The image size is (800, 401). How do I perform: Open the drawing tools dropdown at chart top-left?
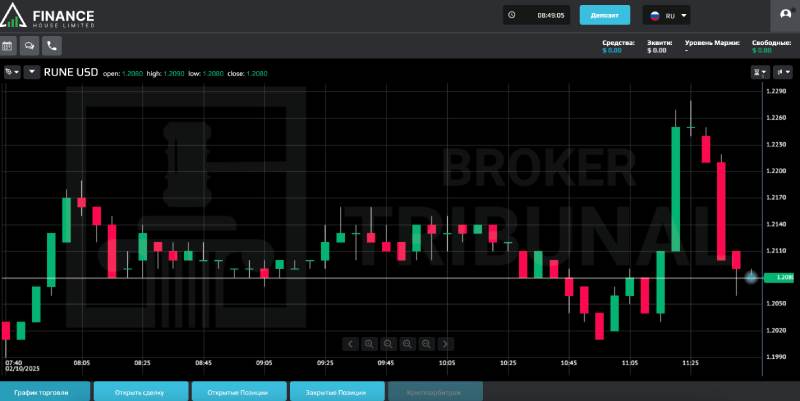(11, 72)
